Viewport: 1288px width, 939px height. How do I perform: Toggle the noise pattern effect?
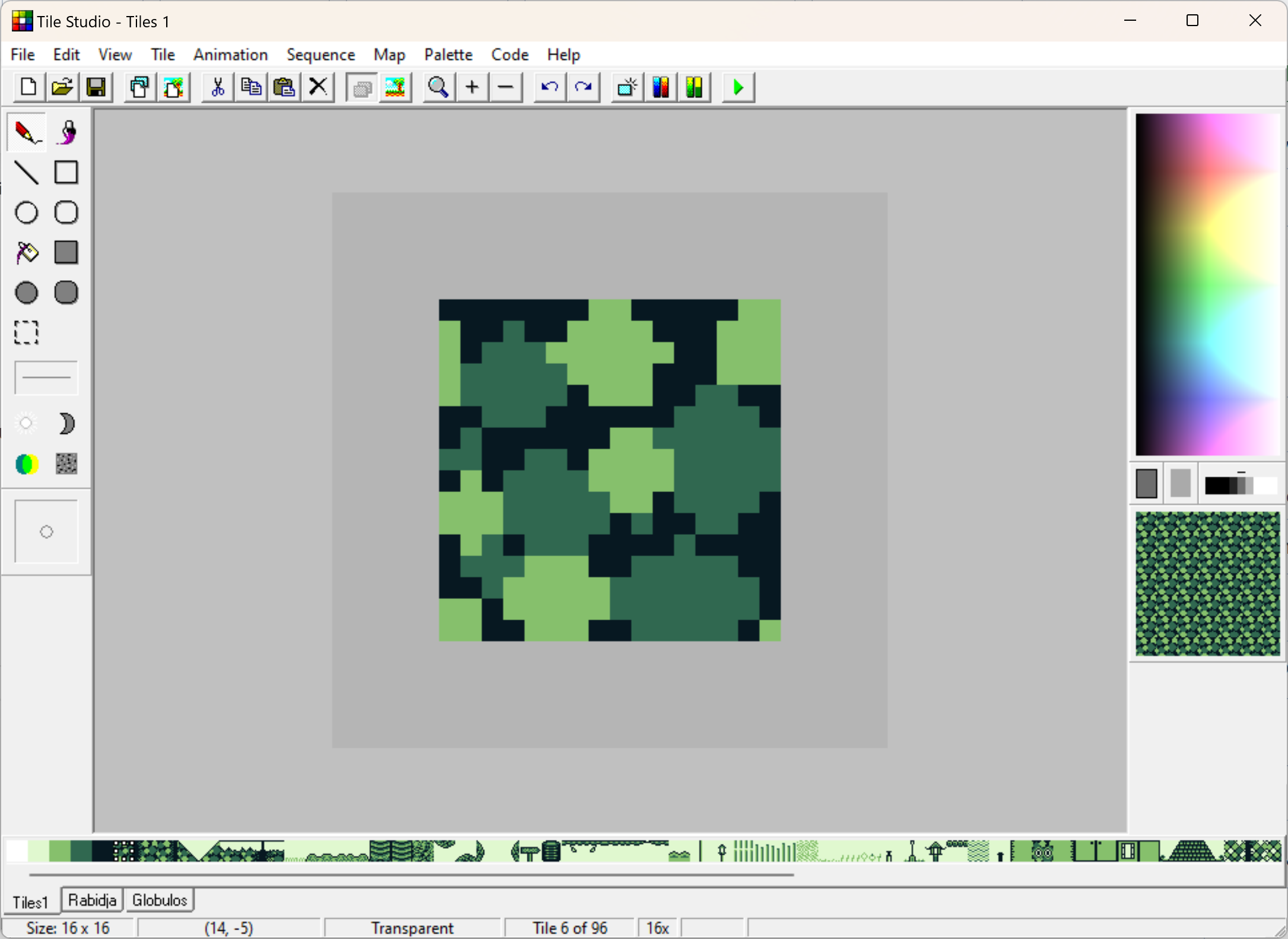pos(66,464)
